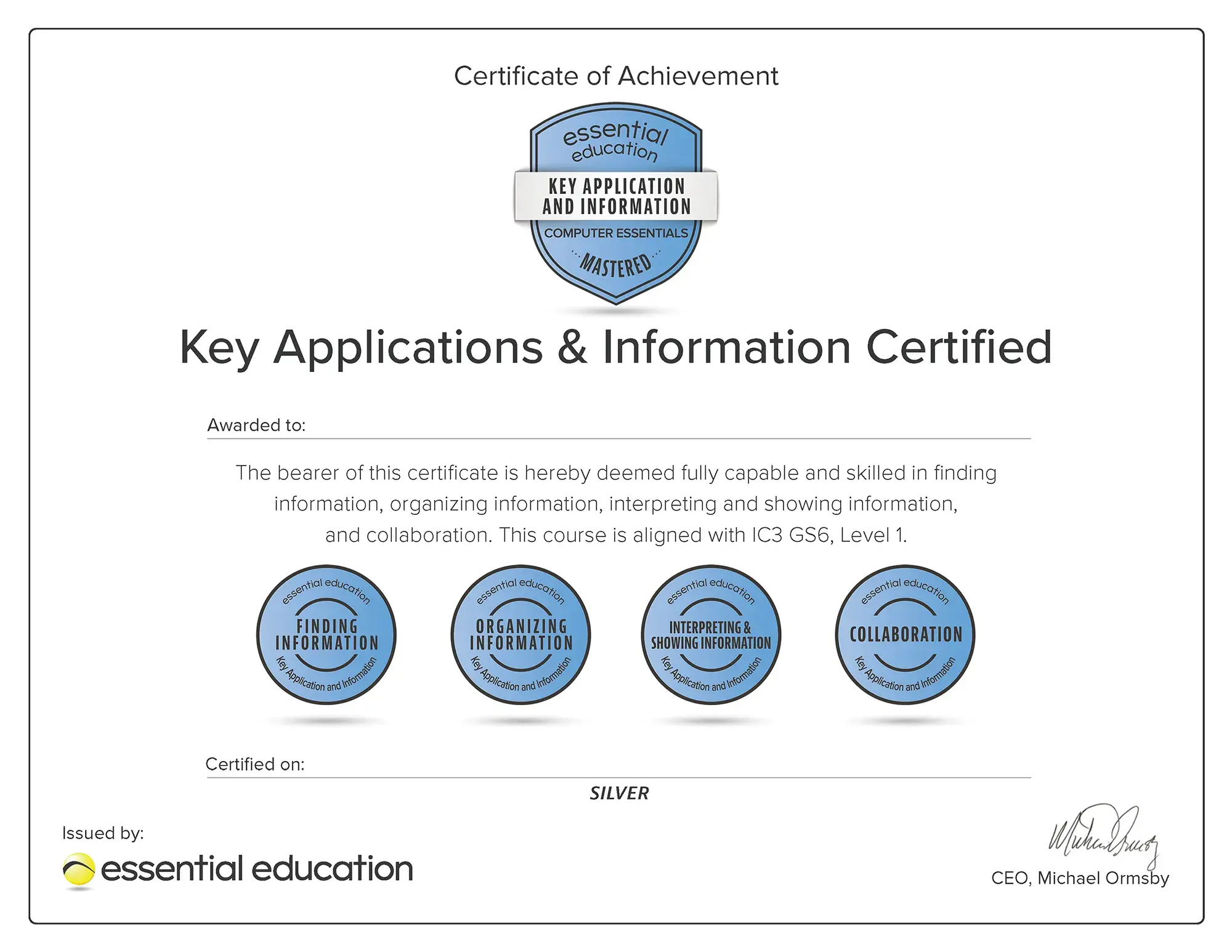Image resolution: width=1232 pixels, height=952 pixels.
Task: Click the Interpreting & Showing Information badge
Action: tap(711, 635)
